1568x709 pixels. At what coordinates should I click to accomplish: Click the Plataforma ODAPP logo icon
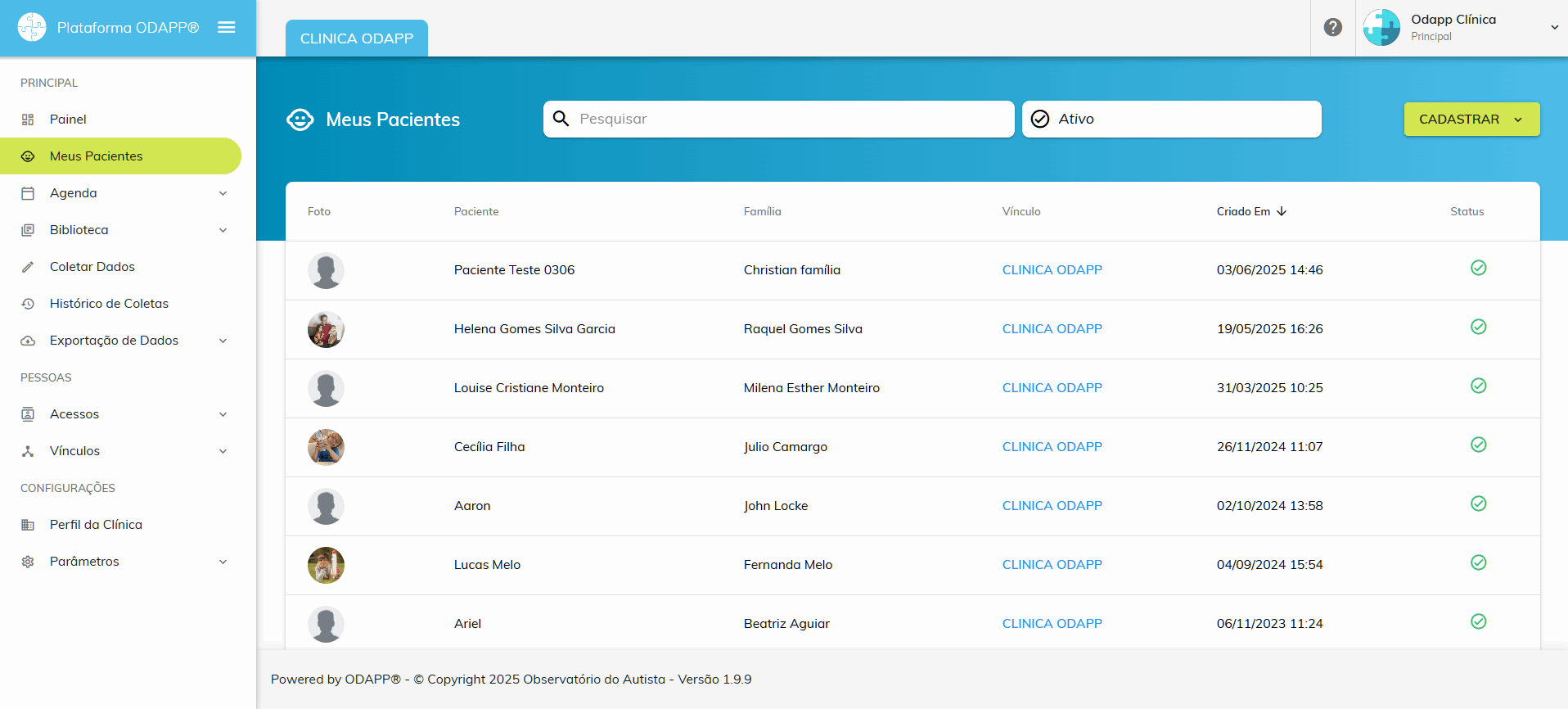point(32,27)
